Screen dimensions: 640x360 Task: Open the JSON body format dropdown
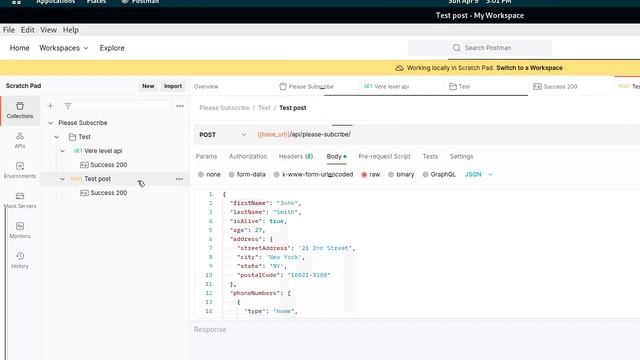tap(479, 174)
